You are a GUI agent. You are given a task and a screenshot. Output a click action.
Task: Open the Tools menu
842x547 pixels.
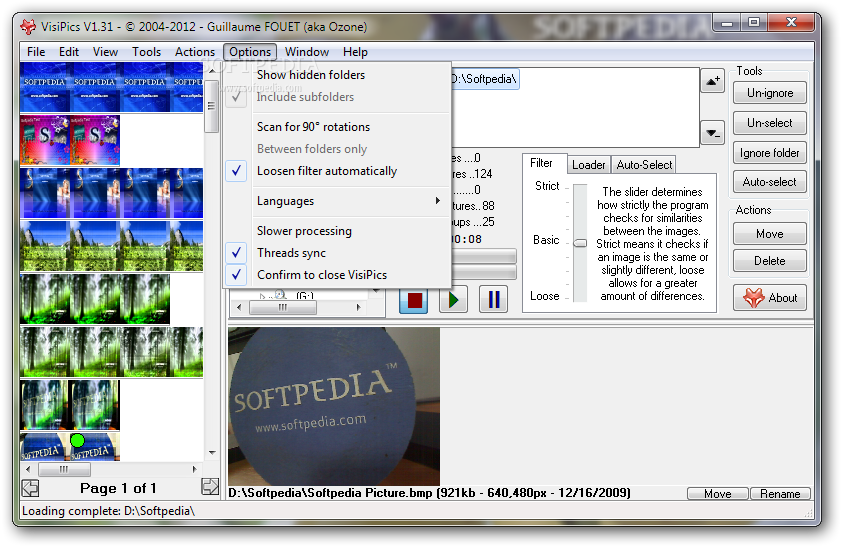click(x=146, y=52)
